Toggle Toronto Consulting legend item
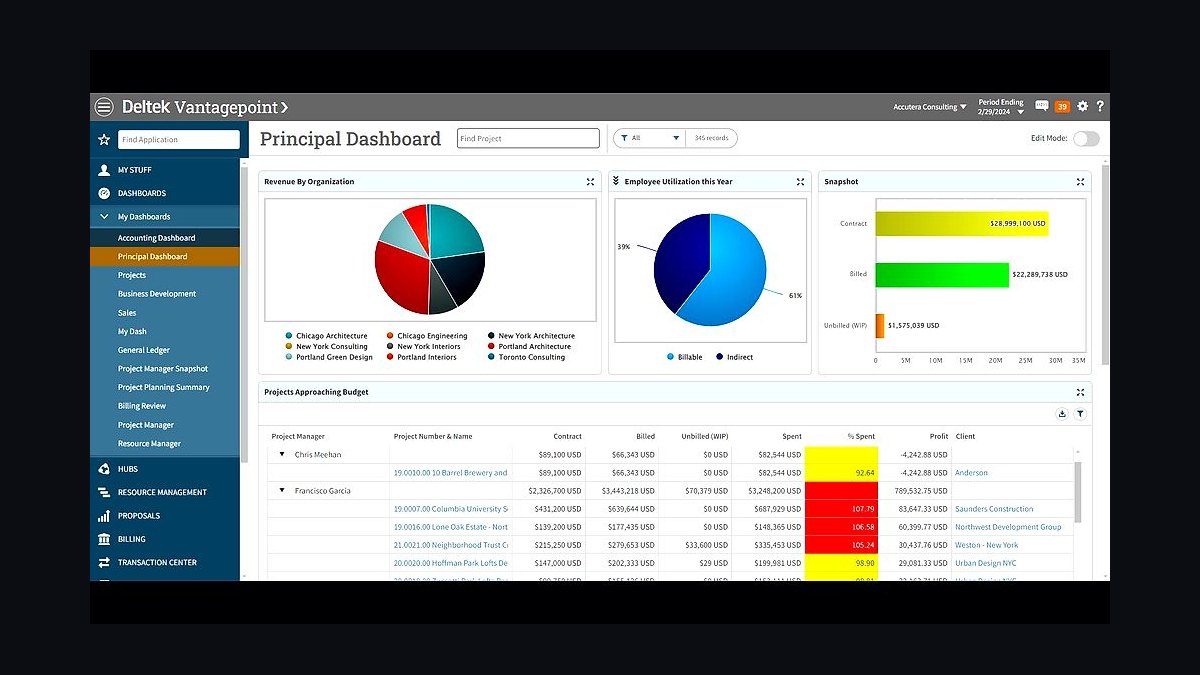1200x675 pixels. [x=526, y=357]
